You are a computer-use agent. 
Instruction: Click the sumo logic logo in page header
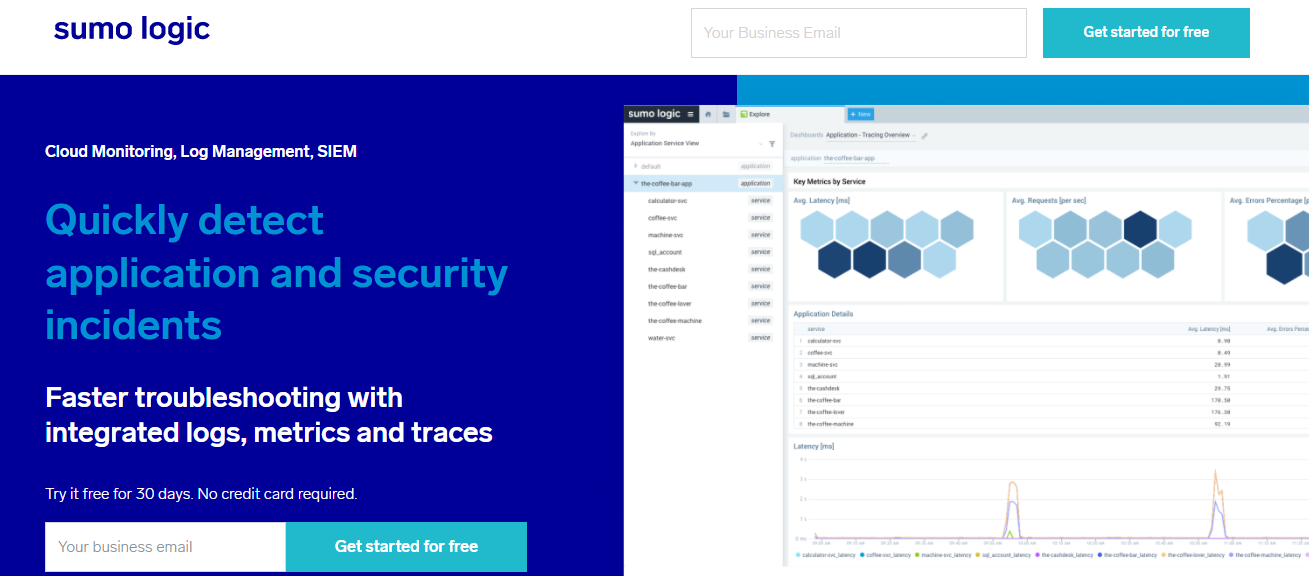tap(132, 29)
